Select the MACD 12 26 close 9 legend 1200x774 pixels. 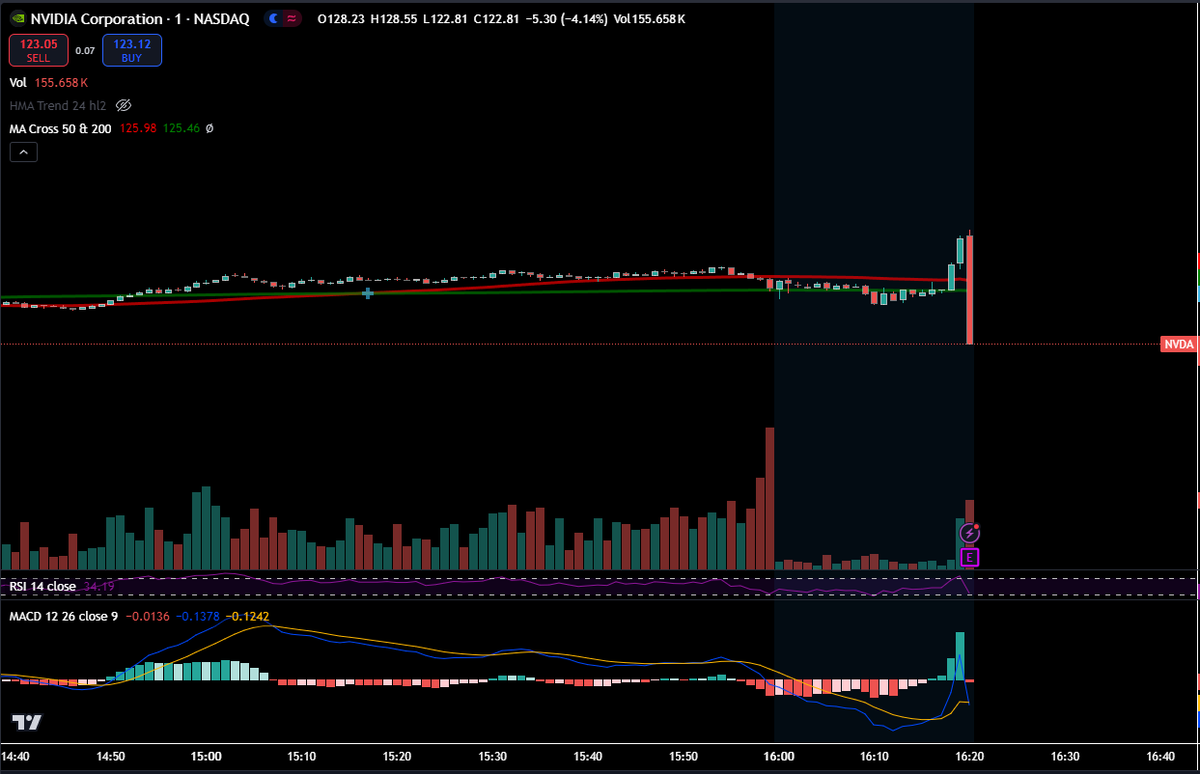[x=63, y=616]
